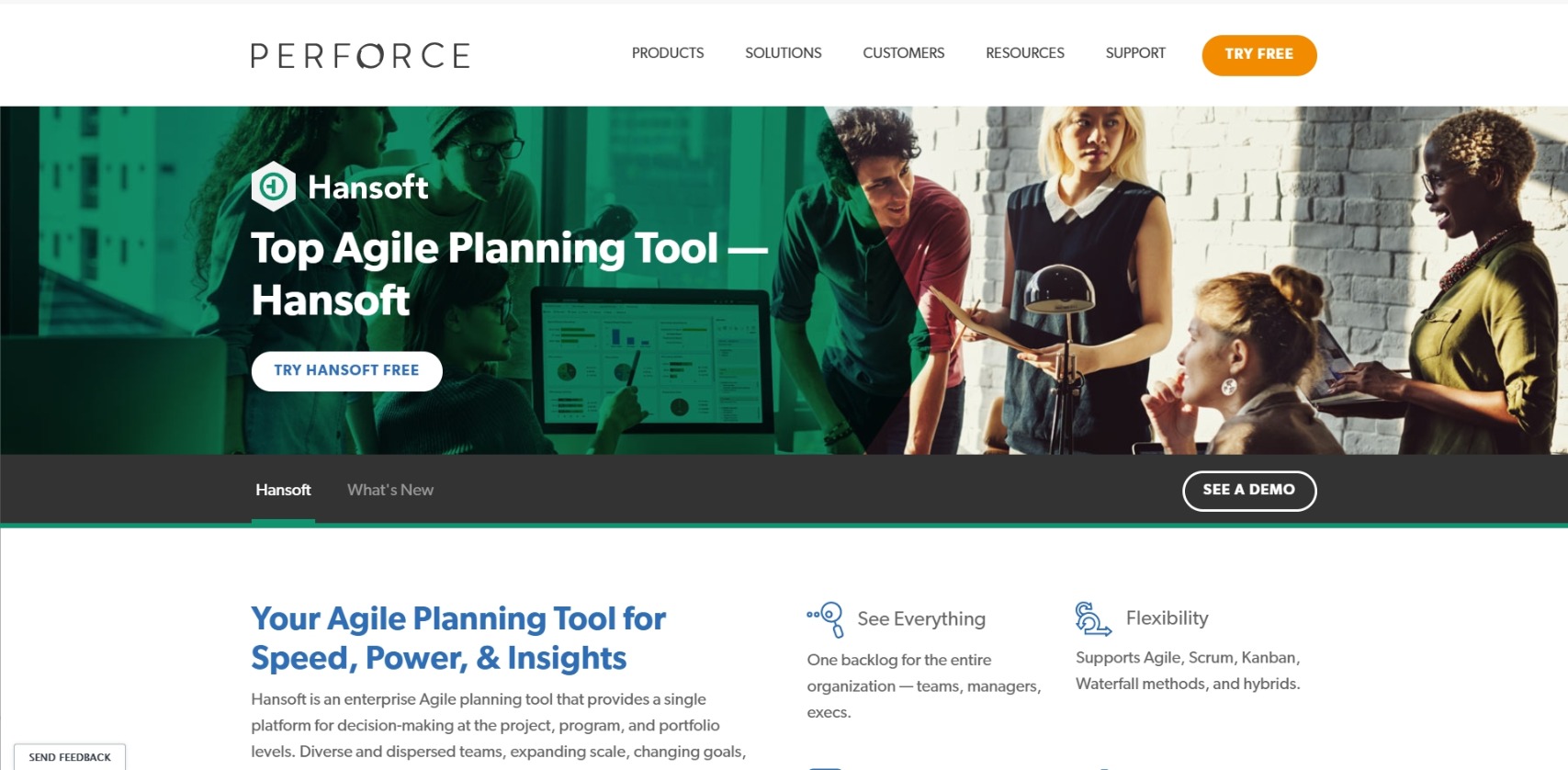The image size is (1568, 770).
Task: Click the Your Agile Planning Tool heading
Action: point(458,638)
